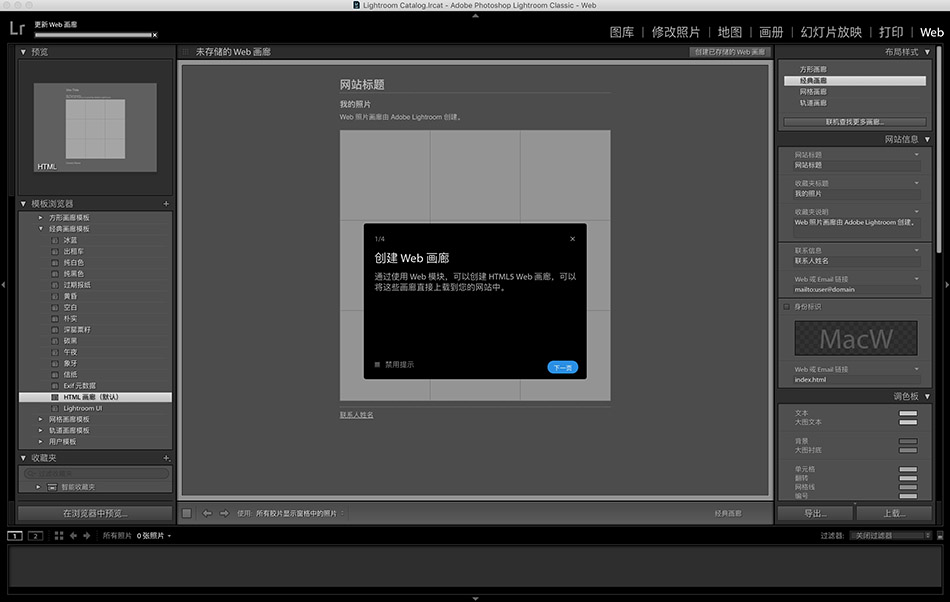Open the second window display button 2
950x602 pixels.
click(36, 535)
